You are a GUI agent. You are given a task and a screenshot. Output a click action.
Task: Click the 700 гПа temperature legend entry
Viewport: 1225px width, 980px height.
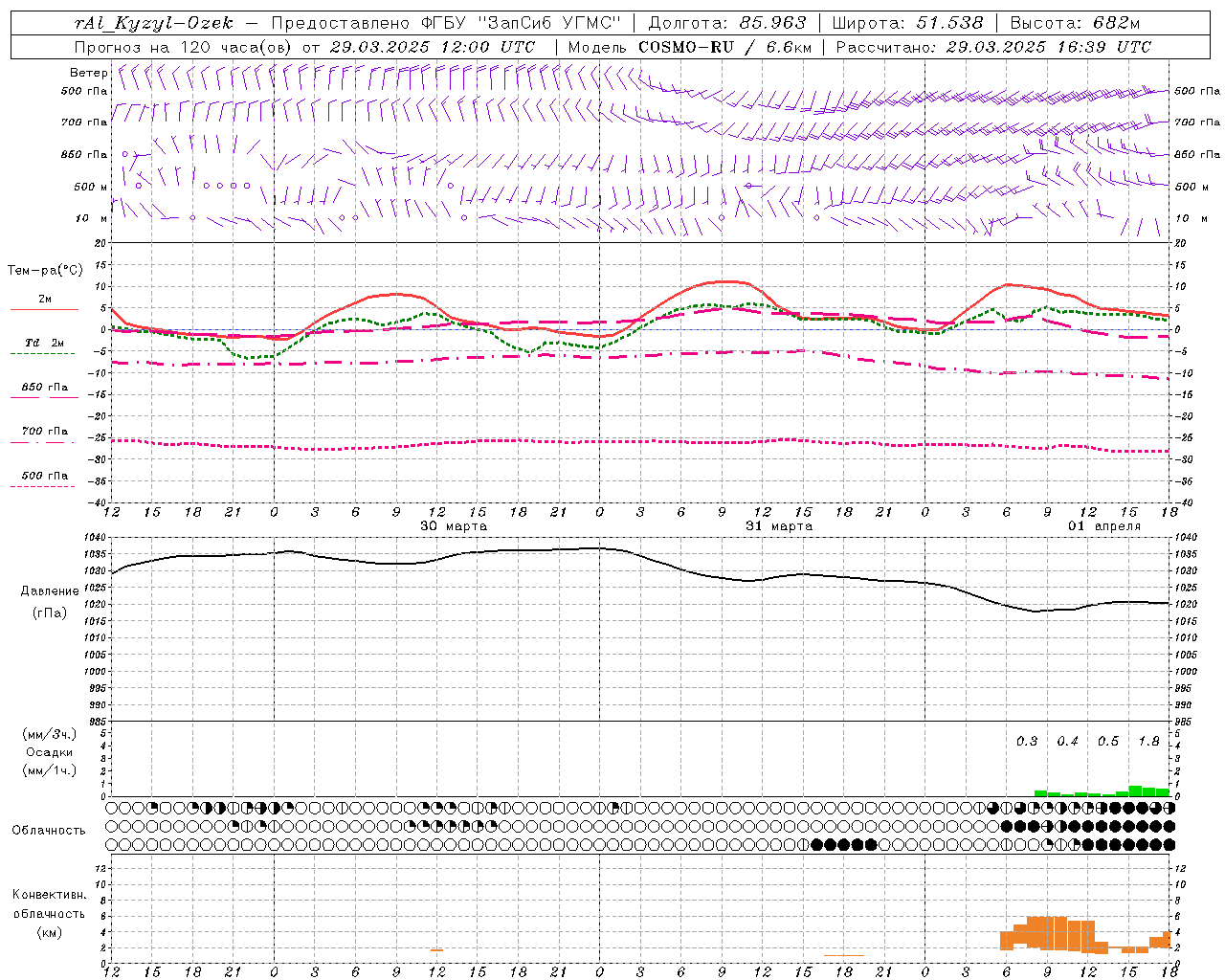coord(44,432)
